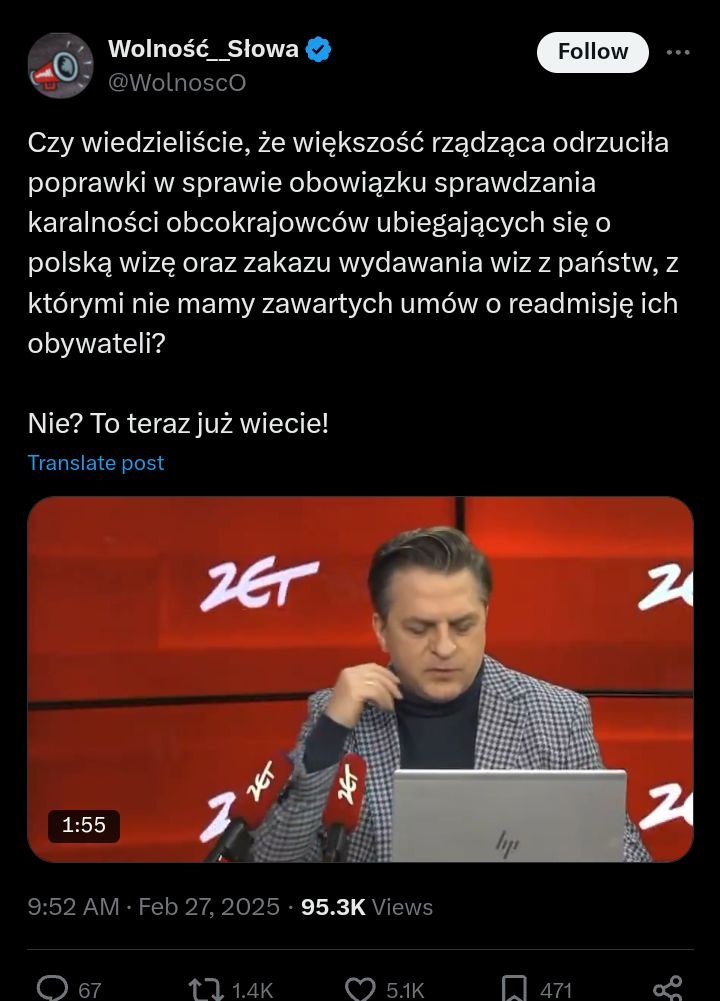Open the @WolnoscO handle link
Image resolution: width=720 pixels, height=1001 pixels.
(177, 83)
